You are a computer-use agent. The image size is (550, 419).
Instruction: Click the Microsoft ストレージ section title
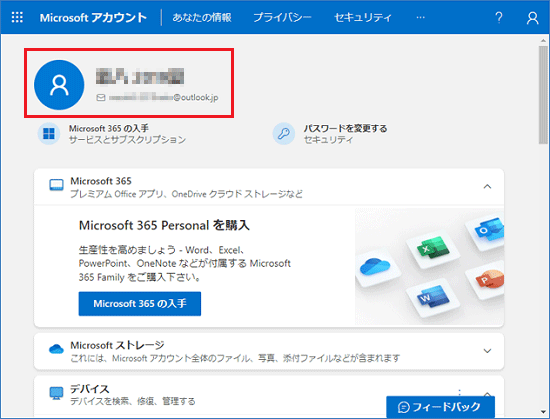pyautogui.click(x=117, y=345)
